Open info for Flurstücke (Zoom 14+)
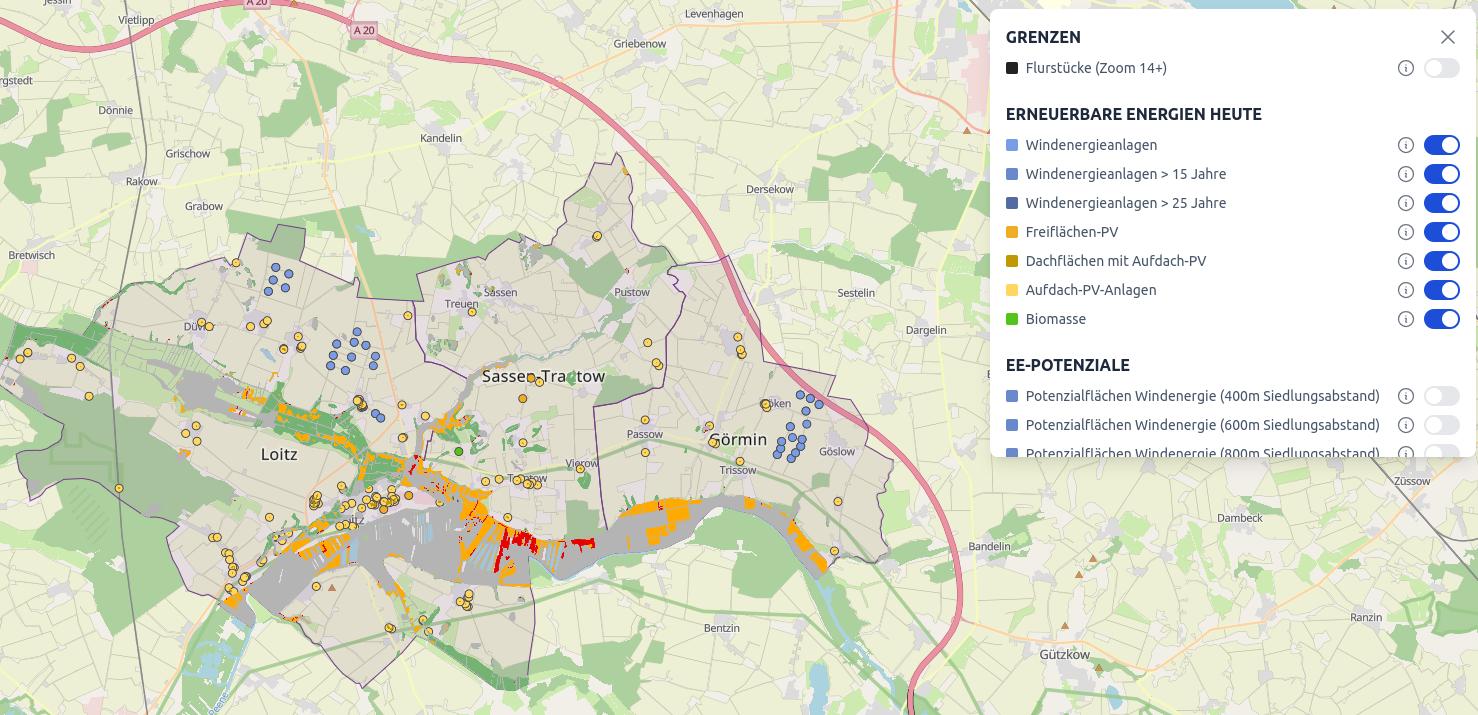 pyautogui.click(x=1405, y=68)
